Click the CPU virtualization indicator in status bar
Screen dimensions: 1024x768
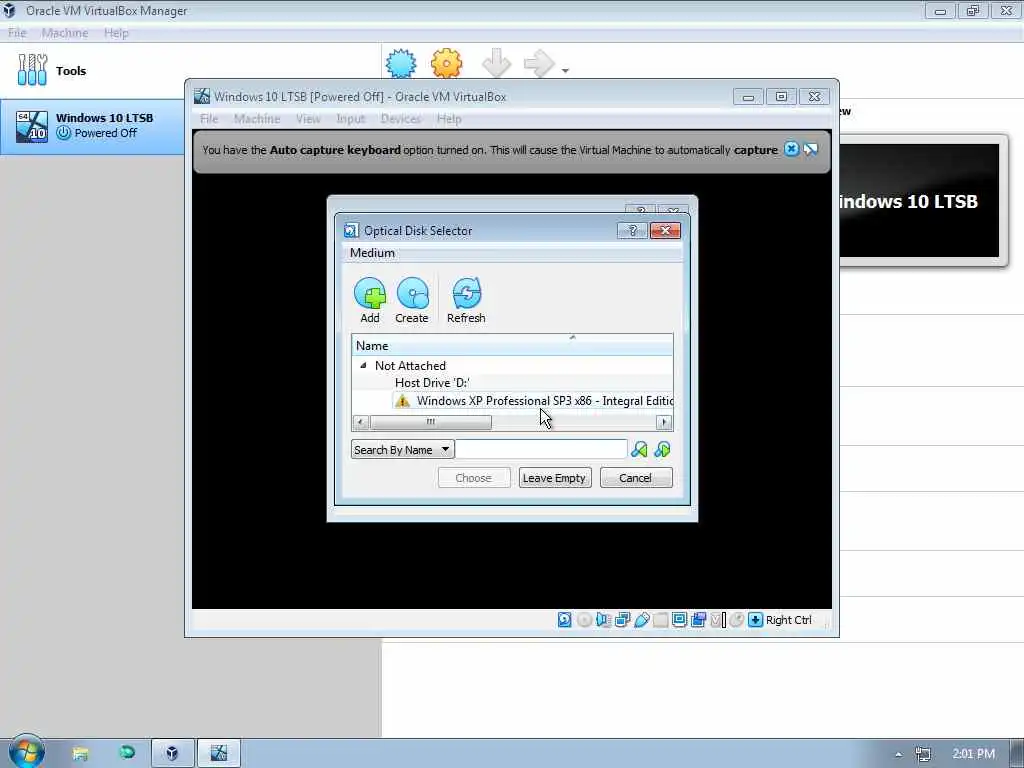click(717, 619)
